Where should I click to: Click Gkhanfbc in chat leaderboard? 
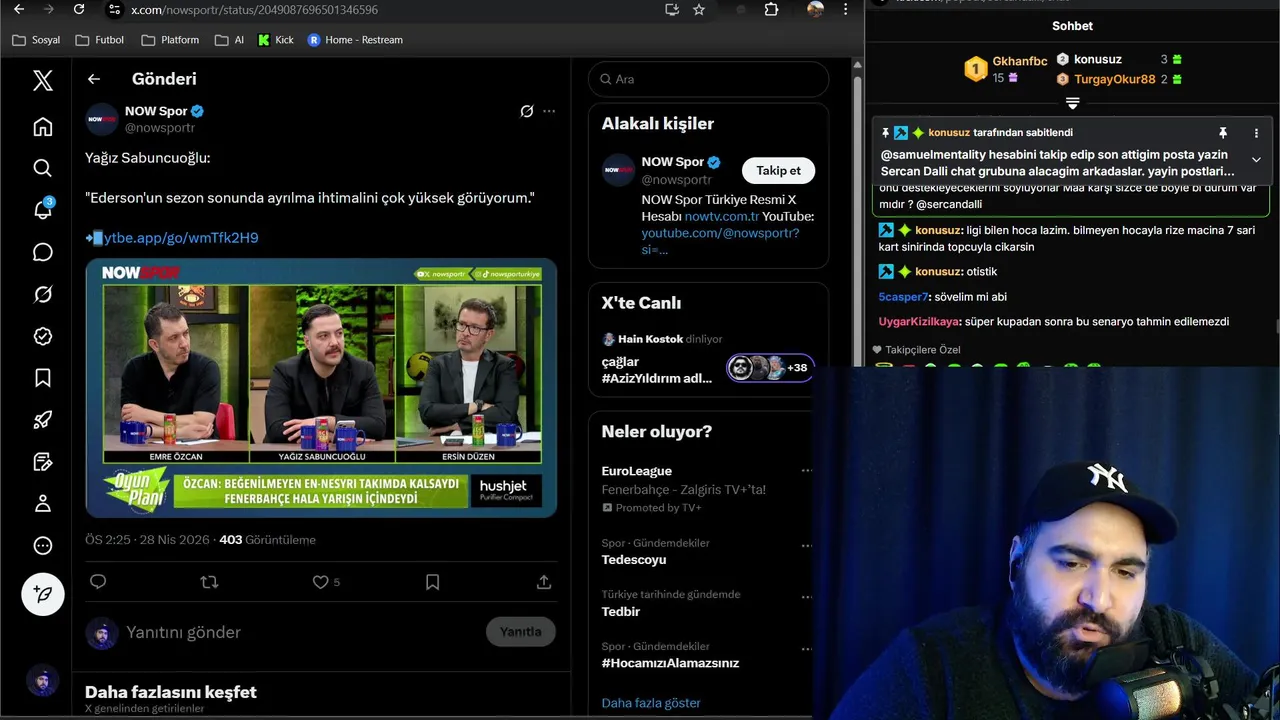1019,61
